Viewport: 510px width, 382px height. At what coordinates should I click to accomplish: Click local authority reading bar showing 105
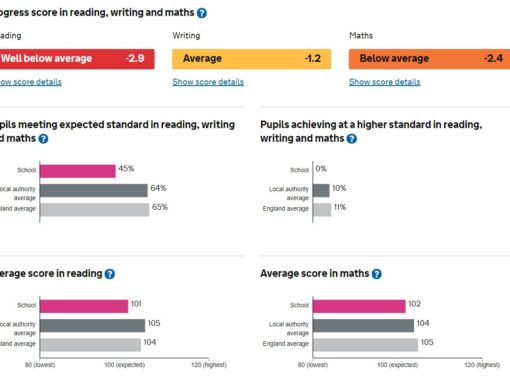tap(92, 326)
